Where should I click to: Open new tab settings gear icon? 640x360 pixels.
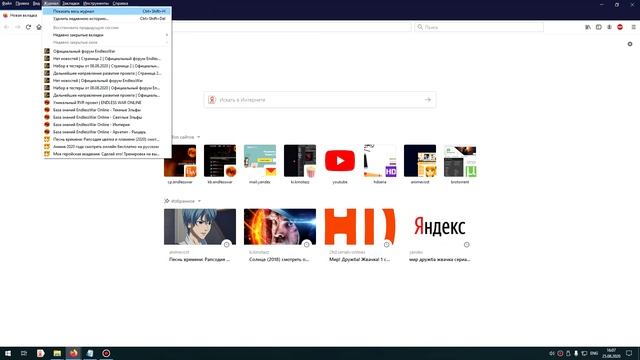coord(630,44)
